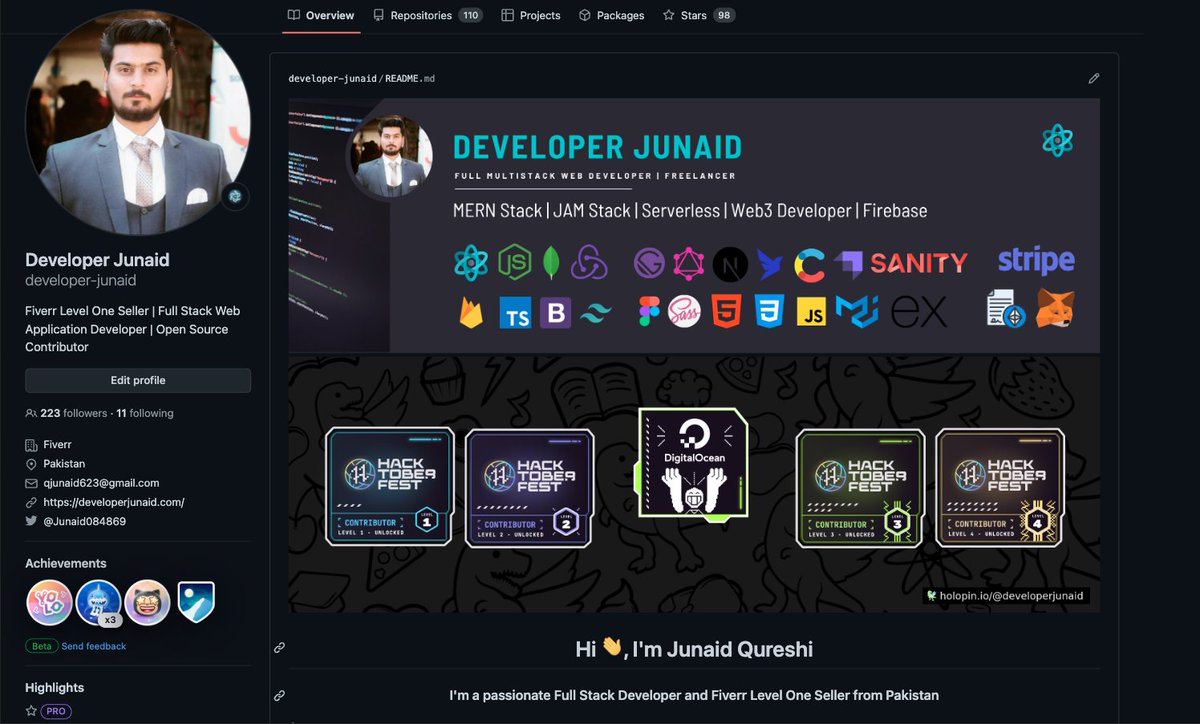Open the Projects tab
This screenshot has height=724, width=1200.
[531, 15]
